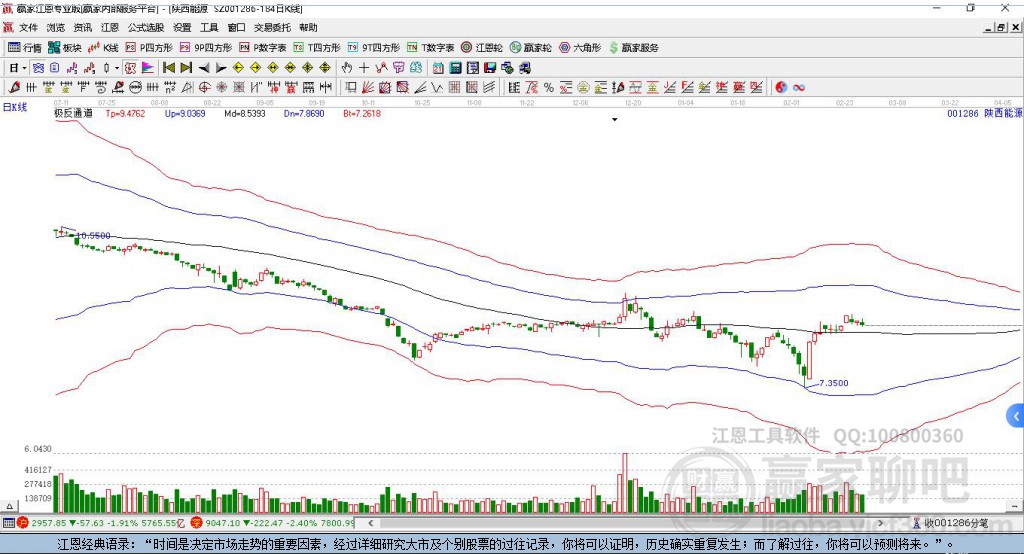Open the P数字表 tool
The width and height of the screenshot is (1024, 554).
point(263,48)
